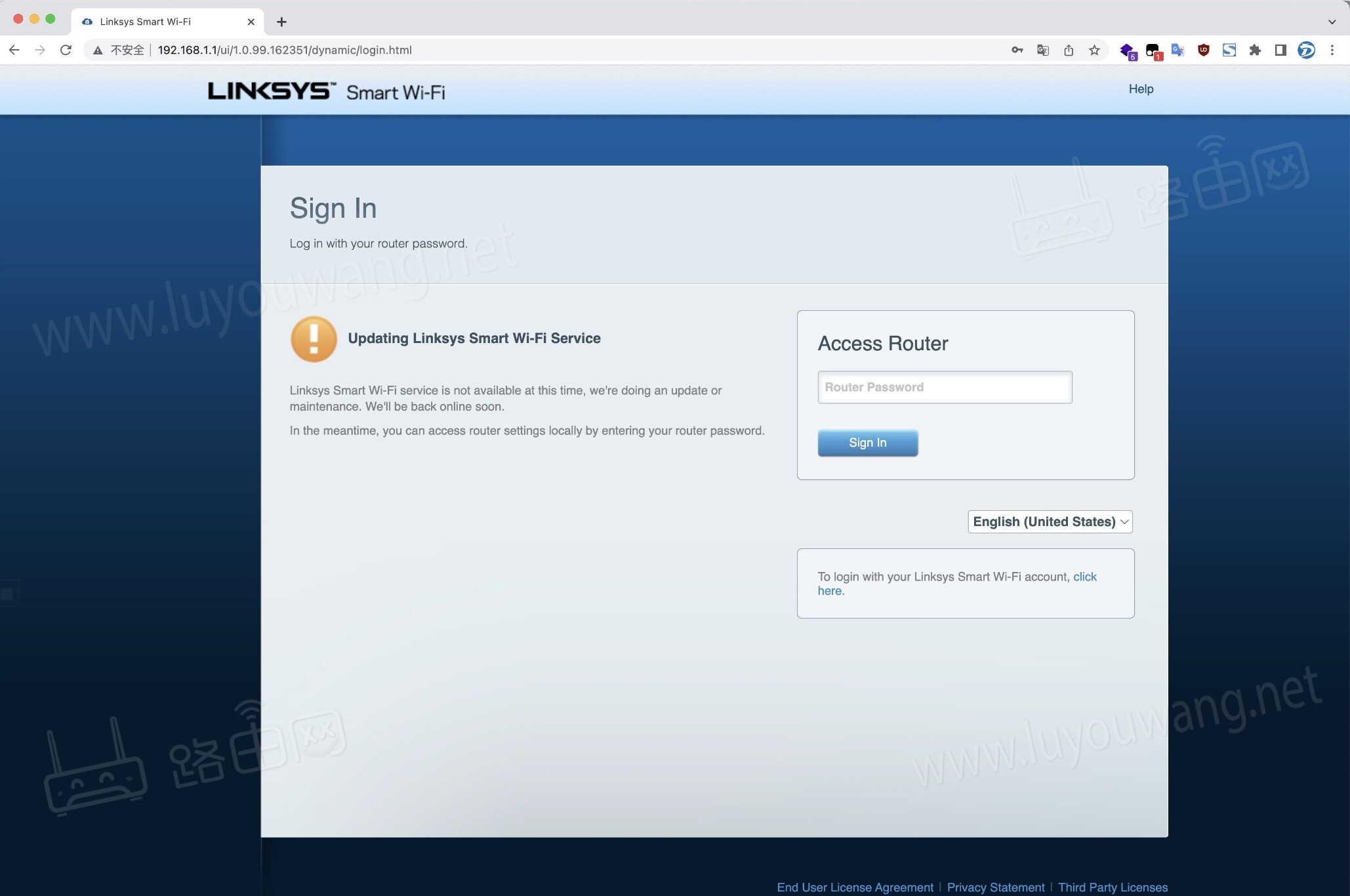1350x896 pixels.
Task: Click the share page icon
Action: click(1069, 50)
